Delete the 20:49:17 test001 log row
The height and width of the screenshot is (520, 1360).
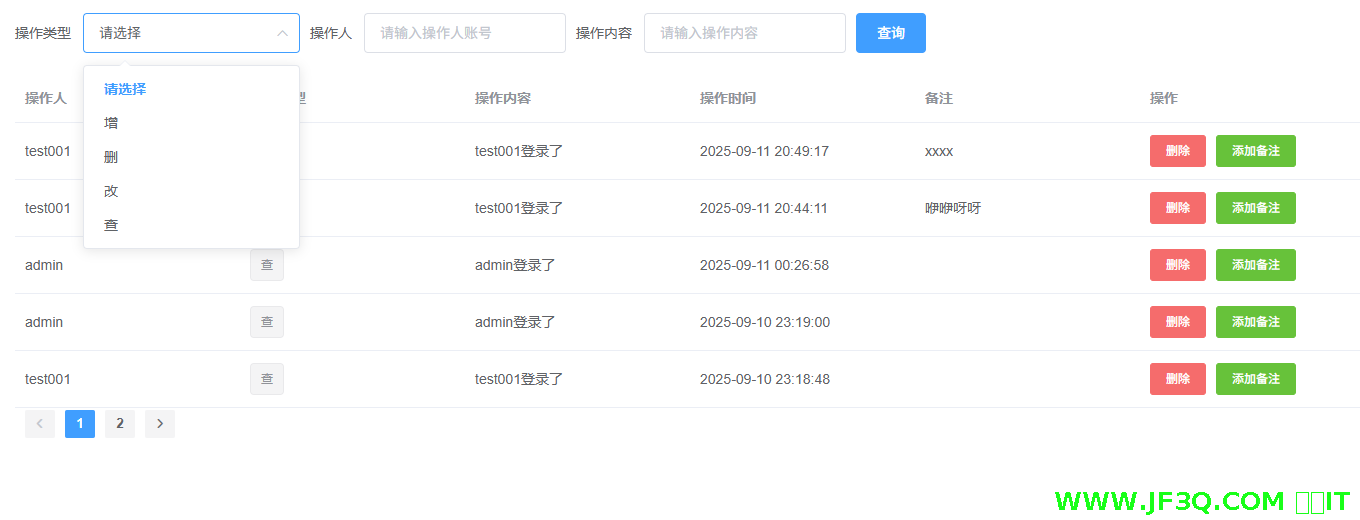point(1177,151)
